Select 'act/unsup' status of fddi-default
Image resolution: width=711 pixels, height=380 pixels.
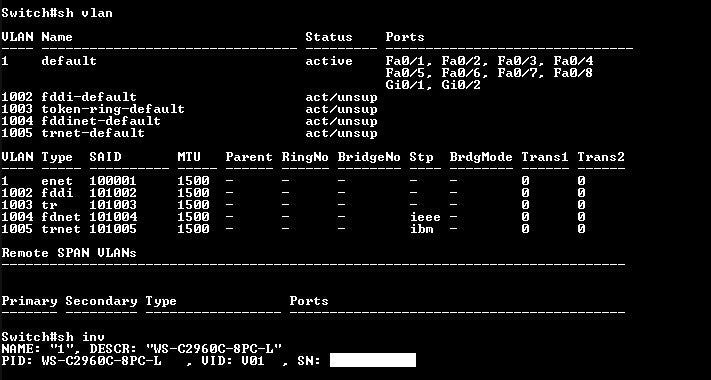click(x=341, y=97)
